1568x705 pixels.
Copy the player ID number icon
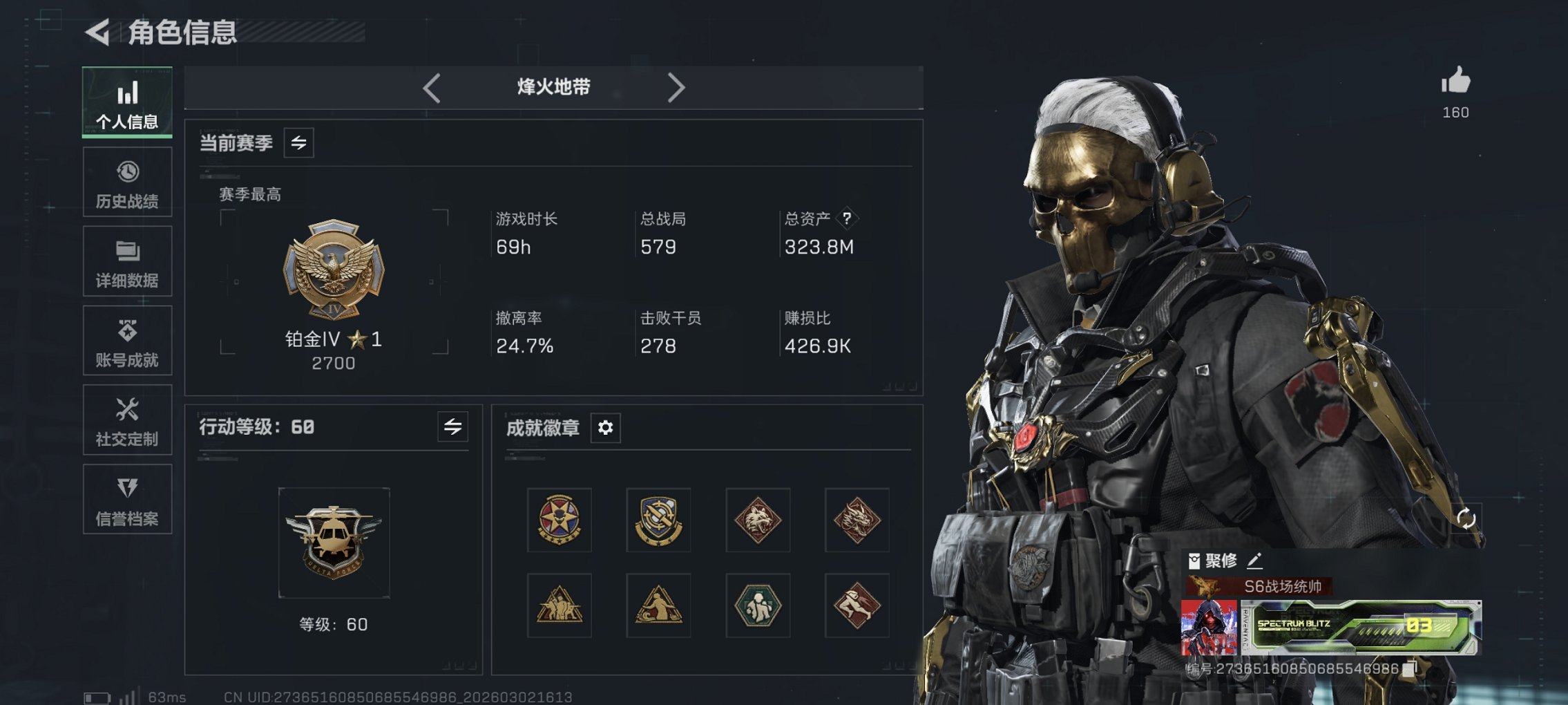(1411, 668)
